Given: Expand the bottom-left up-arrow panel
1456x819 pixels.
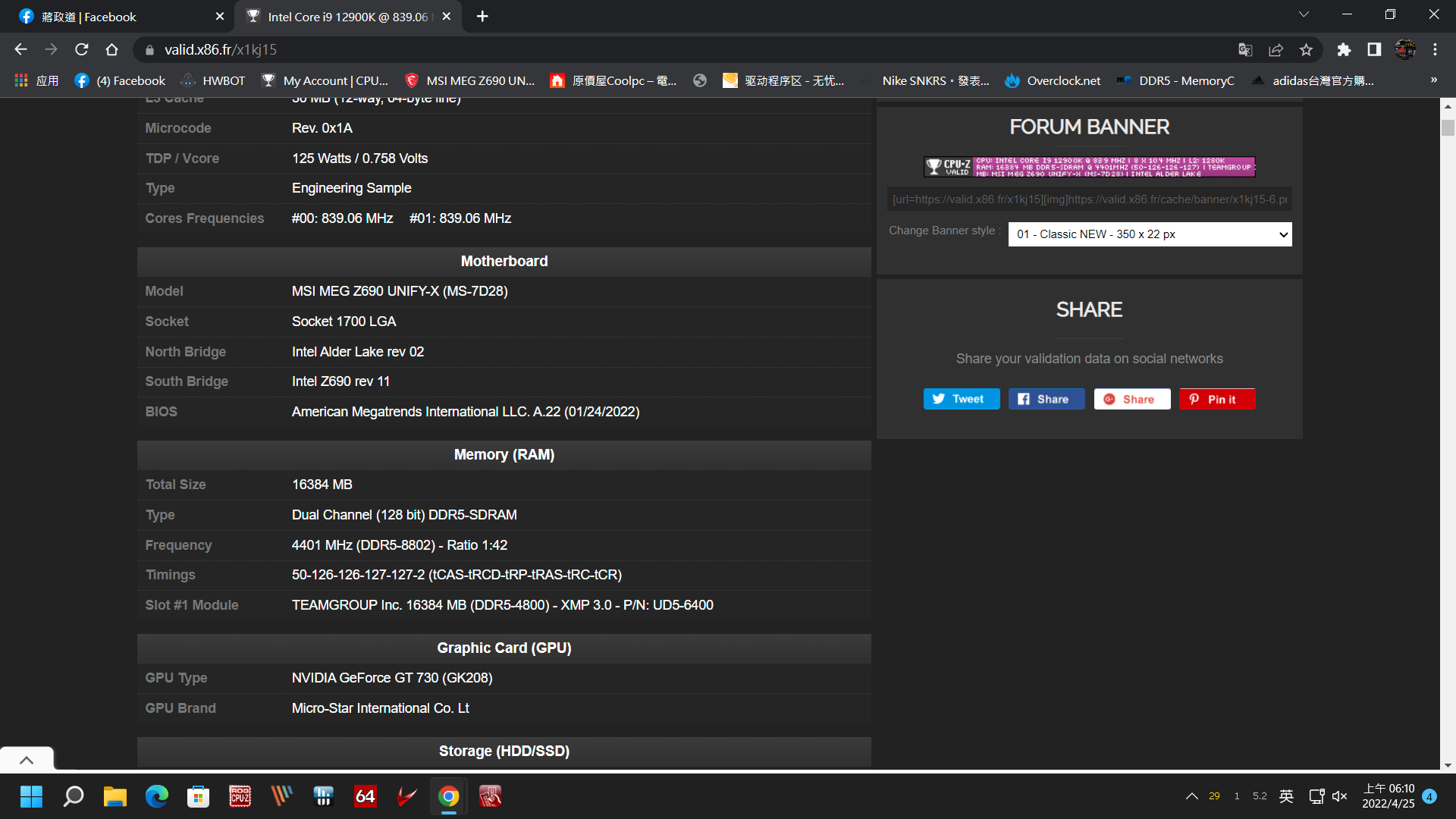Looking at the screenshot, I should 27,759.
